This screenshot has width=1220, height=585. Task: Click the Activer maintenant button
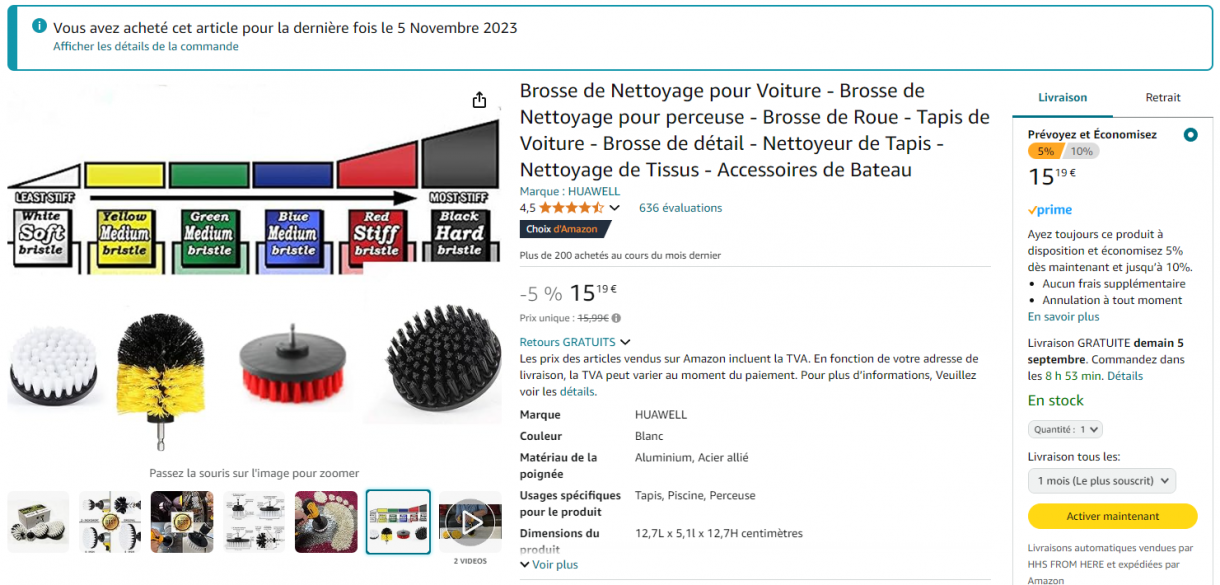pyautogui.click(x=1112, y=516)
